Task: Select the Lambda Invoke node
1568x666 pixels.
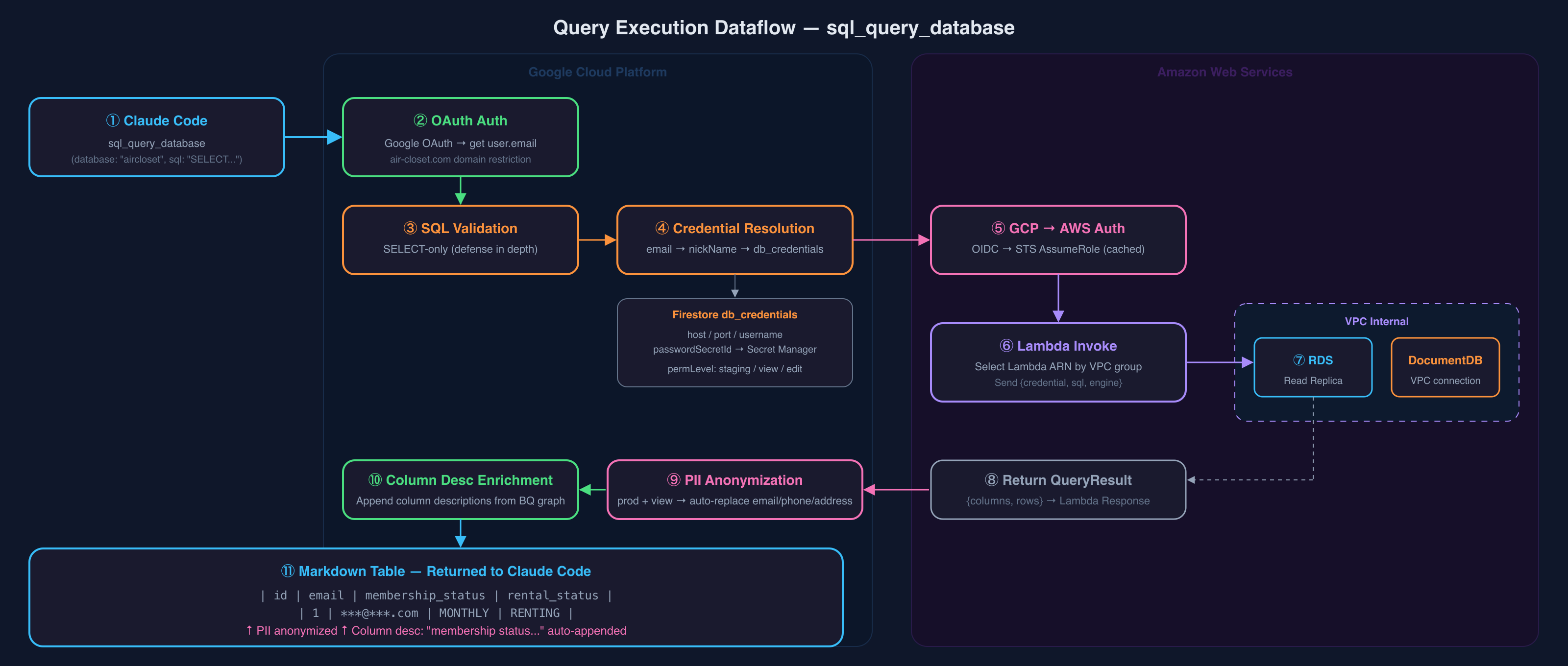Action: coord(1058,362)
